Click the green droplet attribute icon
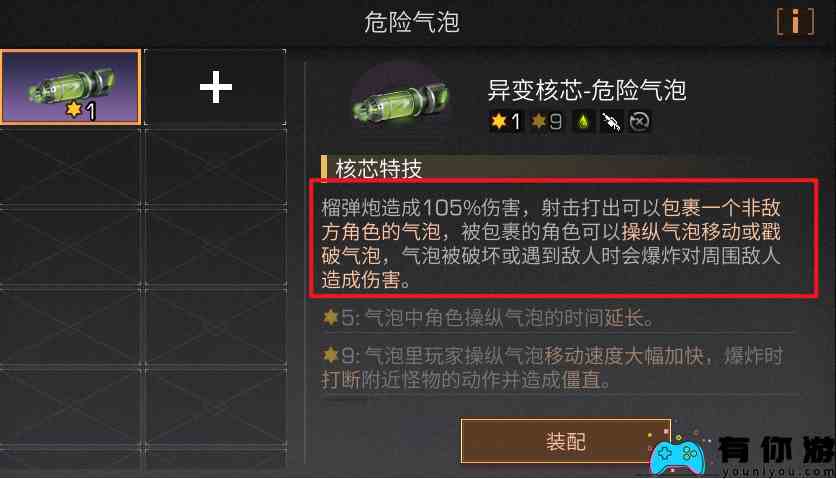Image resolution: width=836 pixels, height=479 pixels. pos(584,122)
